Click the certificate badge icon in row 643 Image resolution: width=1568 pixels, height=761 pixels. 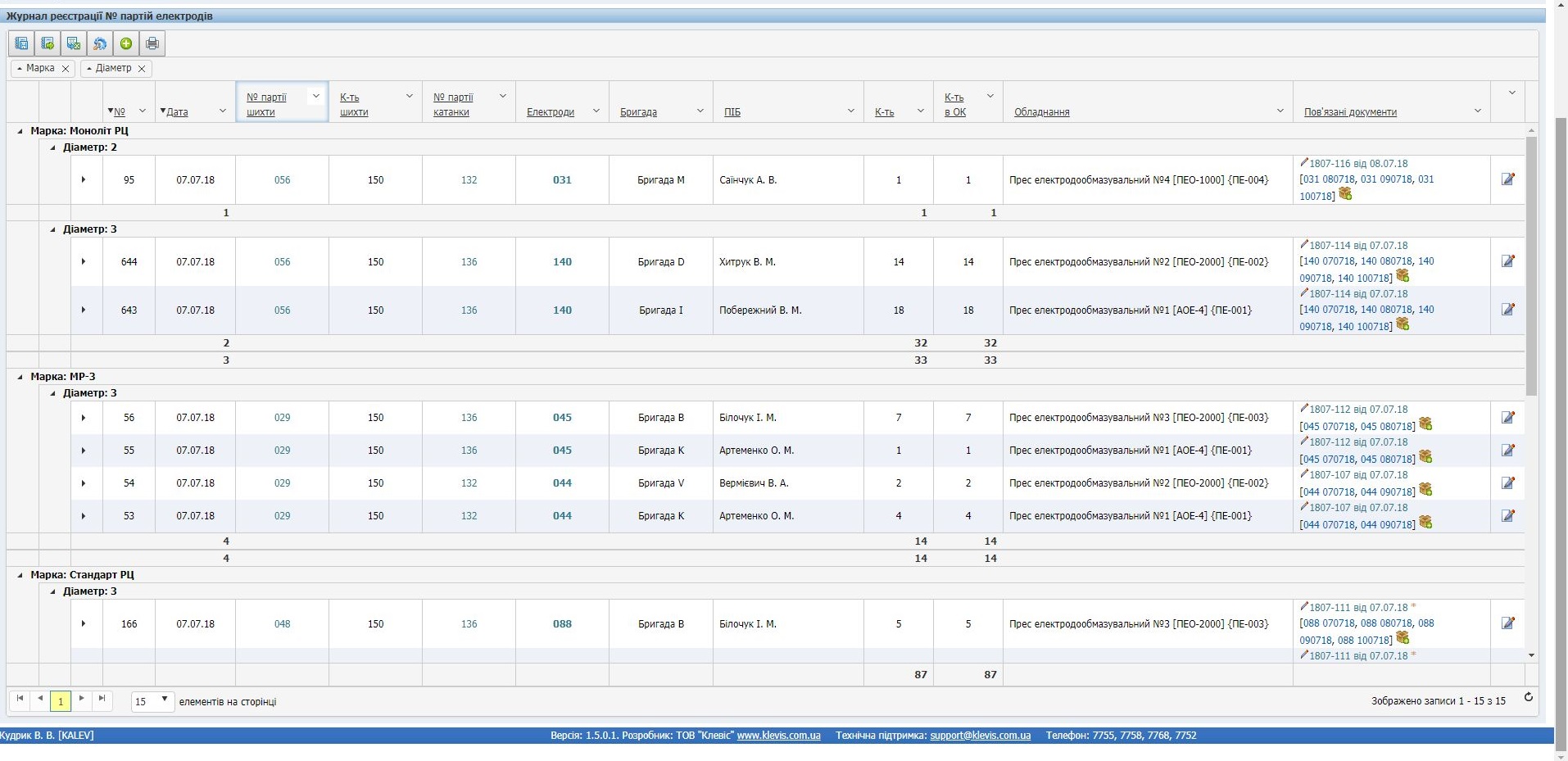coord(1403,324)
